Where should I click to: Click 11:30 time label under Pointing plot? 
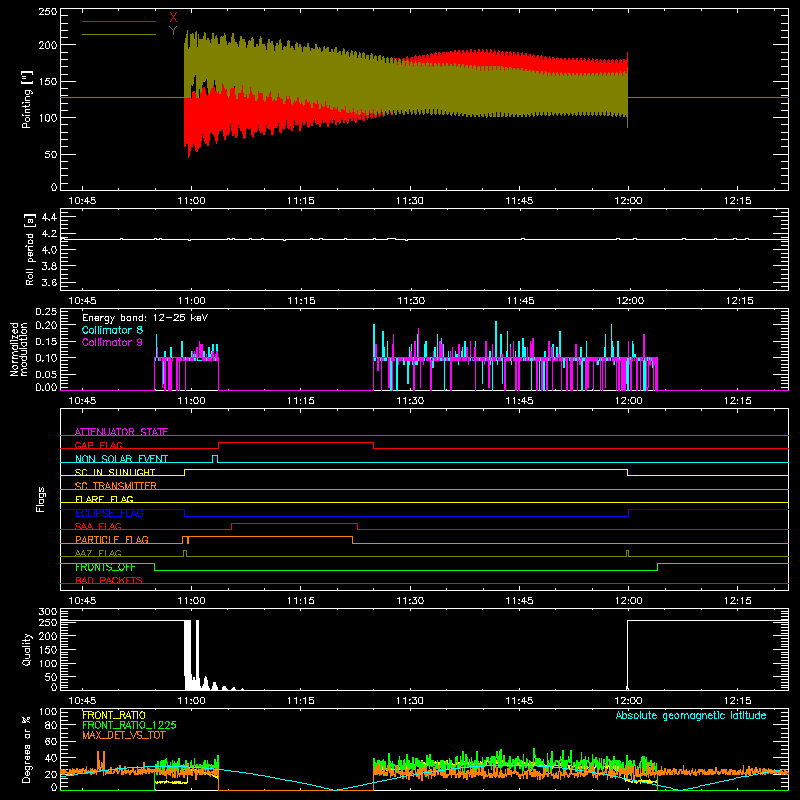410,201
